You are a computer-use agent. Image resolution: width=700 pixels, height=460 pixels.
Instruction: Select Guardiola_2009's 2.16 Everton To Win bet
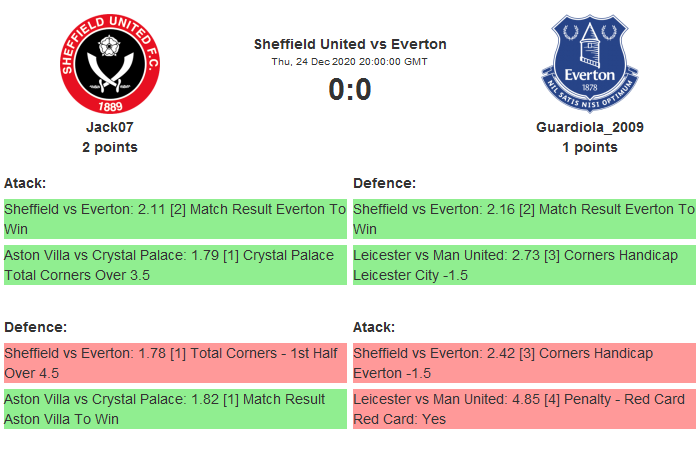pos(524,219)
